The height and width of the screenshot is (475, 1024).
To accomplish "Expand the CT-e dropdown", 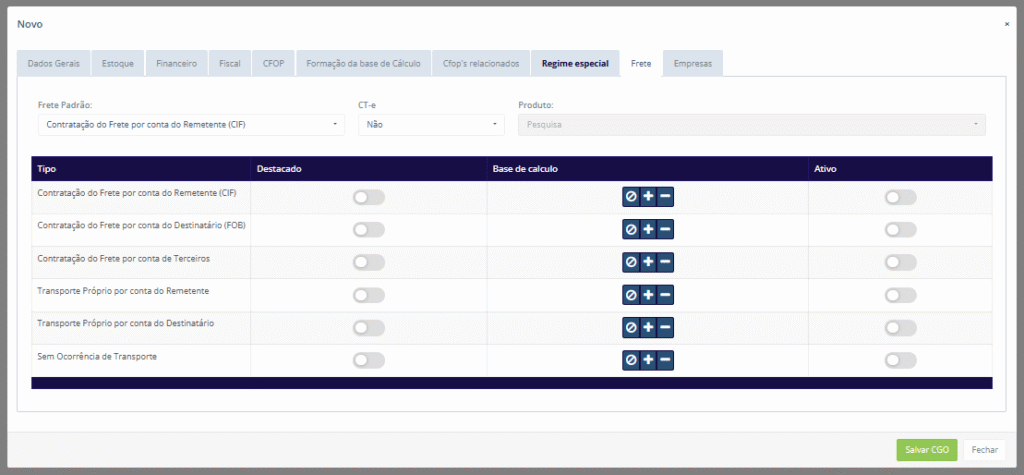I will (430, 125).
